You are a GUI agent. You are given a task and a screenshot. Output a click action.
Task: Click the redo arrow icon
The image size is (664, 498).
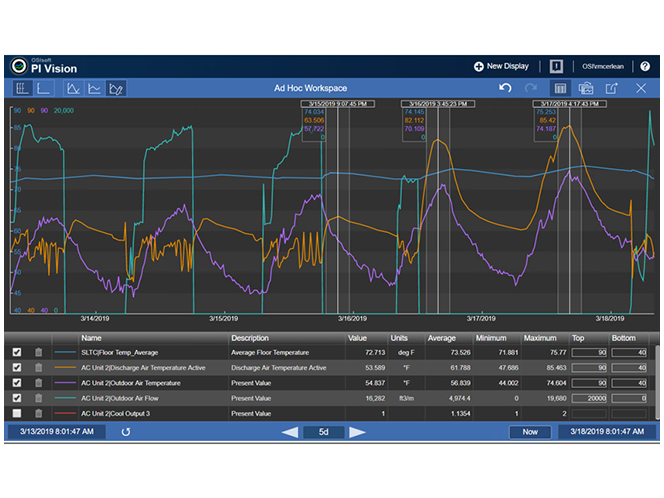point(531,88)
